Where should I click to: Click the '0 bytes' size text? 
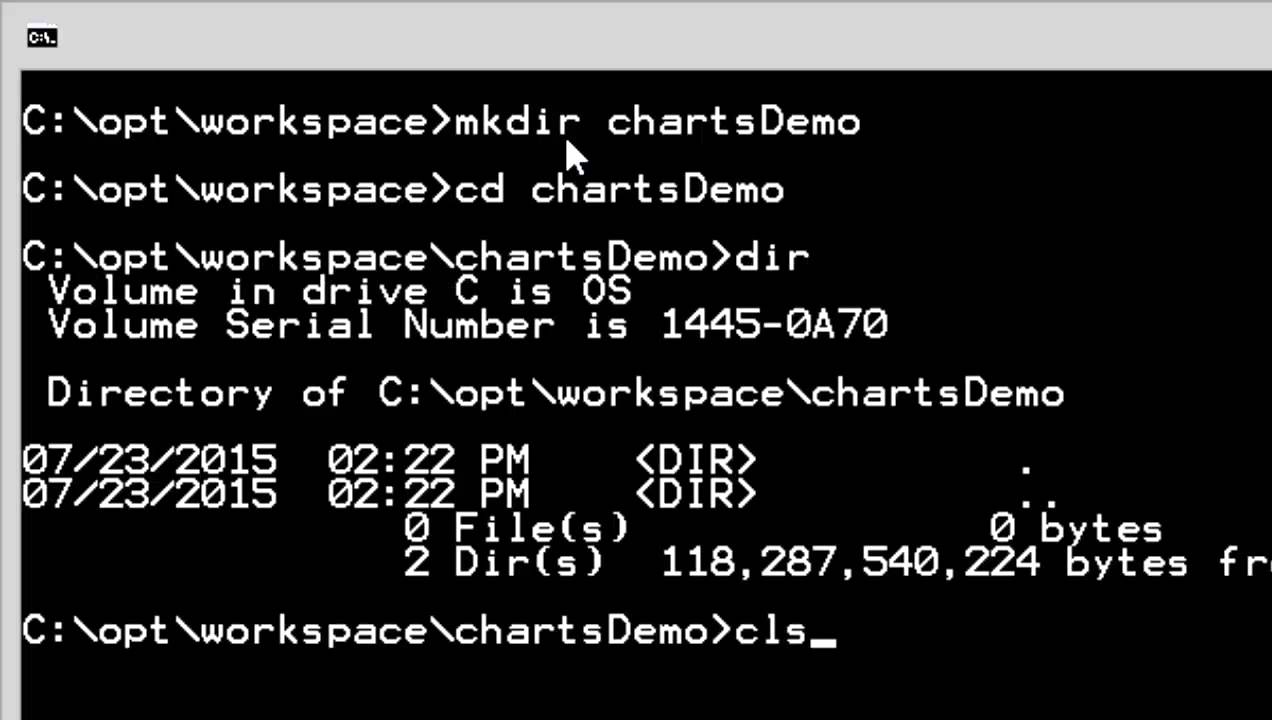coord(1076,528)
